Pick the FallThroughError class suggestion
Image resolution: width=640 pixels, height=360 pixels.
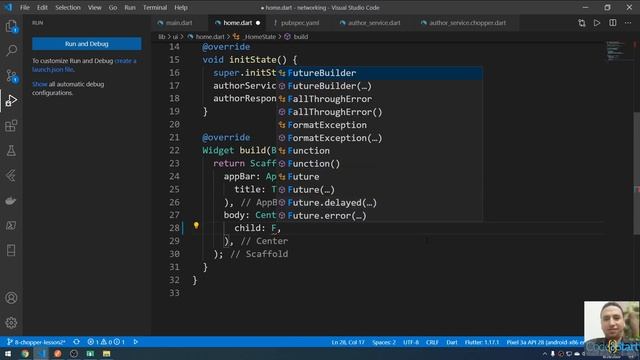380,99
